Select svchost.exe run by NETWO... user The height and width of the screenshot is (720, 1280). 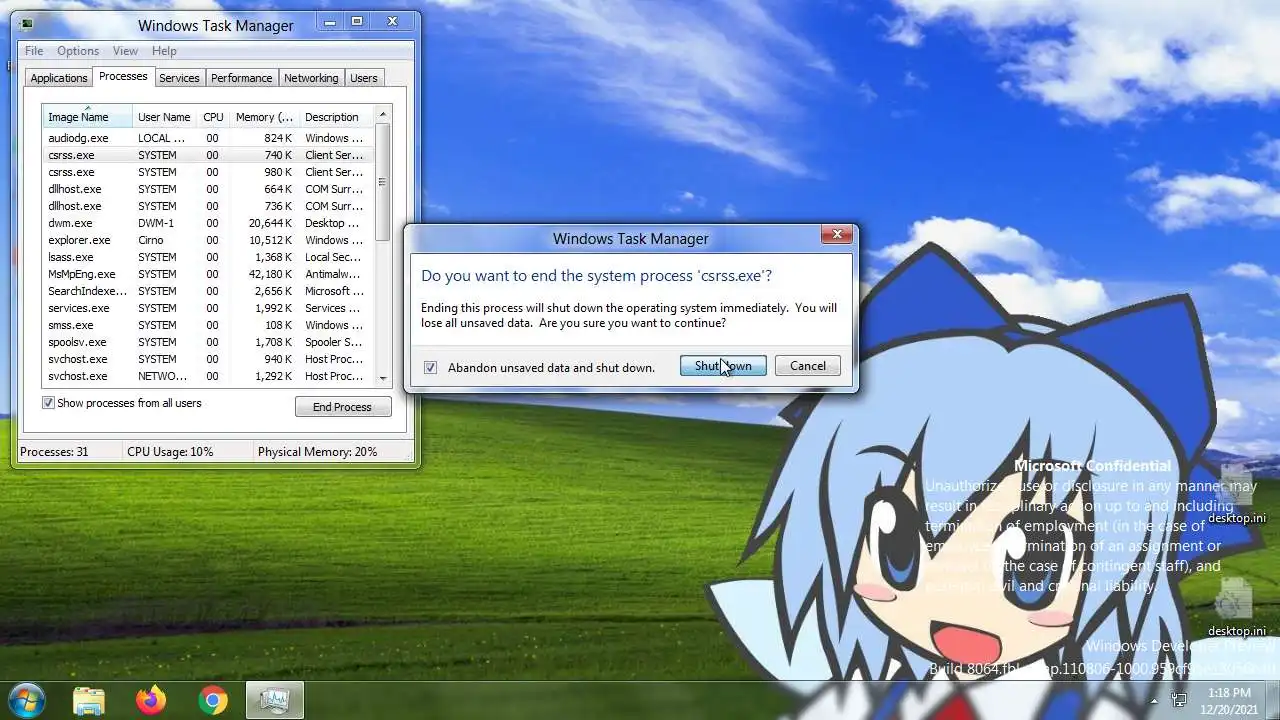[208, 376]
